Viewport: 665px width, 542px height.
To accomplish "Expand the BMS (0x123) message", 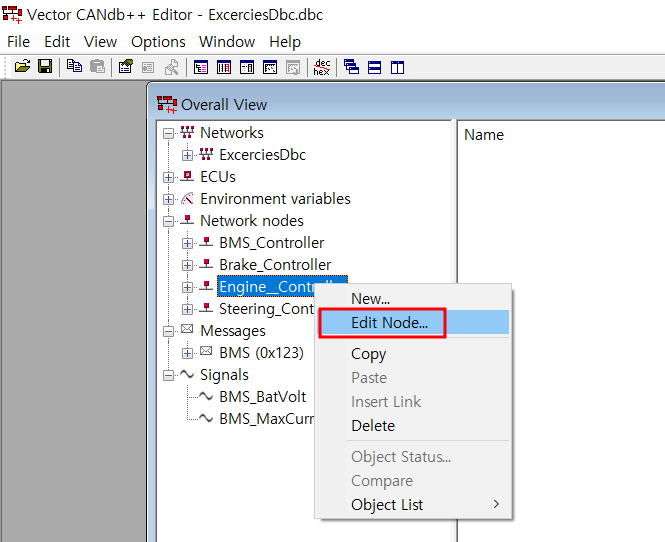I will (x=187, y=353).
